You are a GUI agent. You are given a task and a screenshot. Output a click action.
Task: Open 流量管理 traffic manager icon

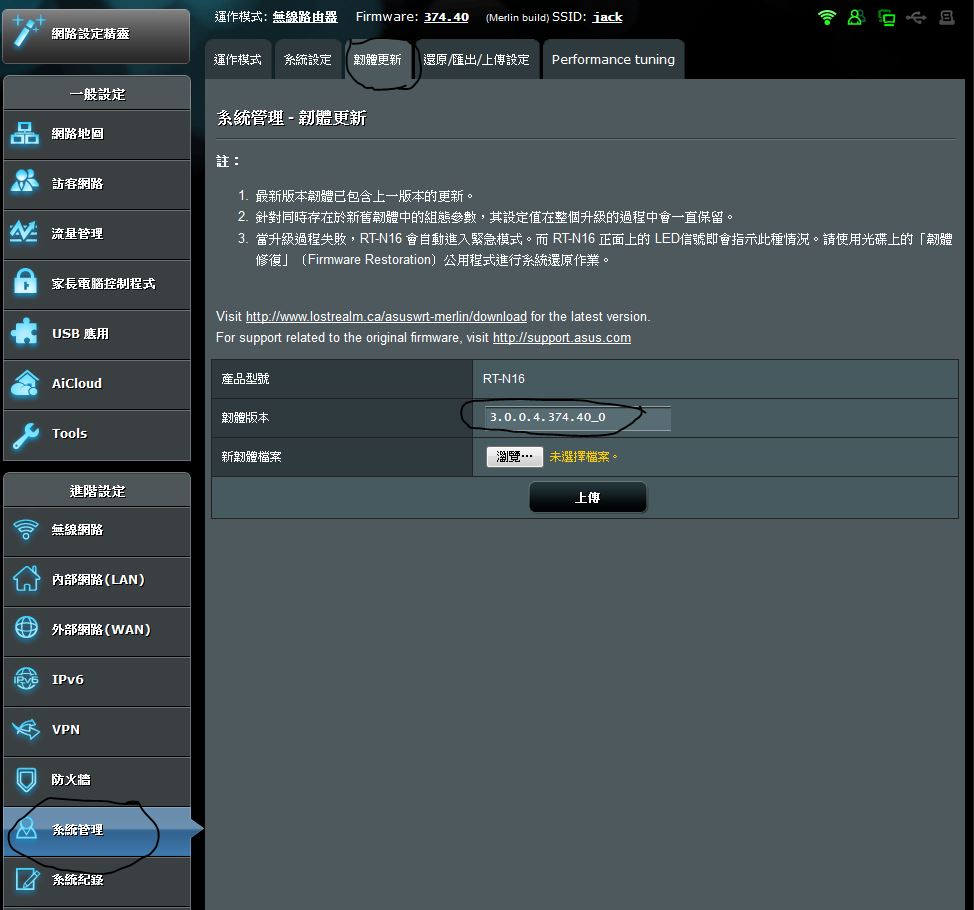tap(25, 234)
